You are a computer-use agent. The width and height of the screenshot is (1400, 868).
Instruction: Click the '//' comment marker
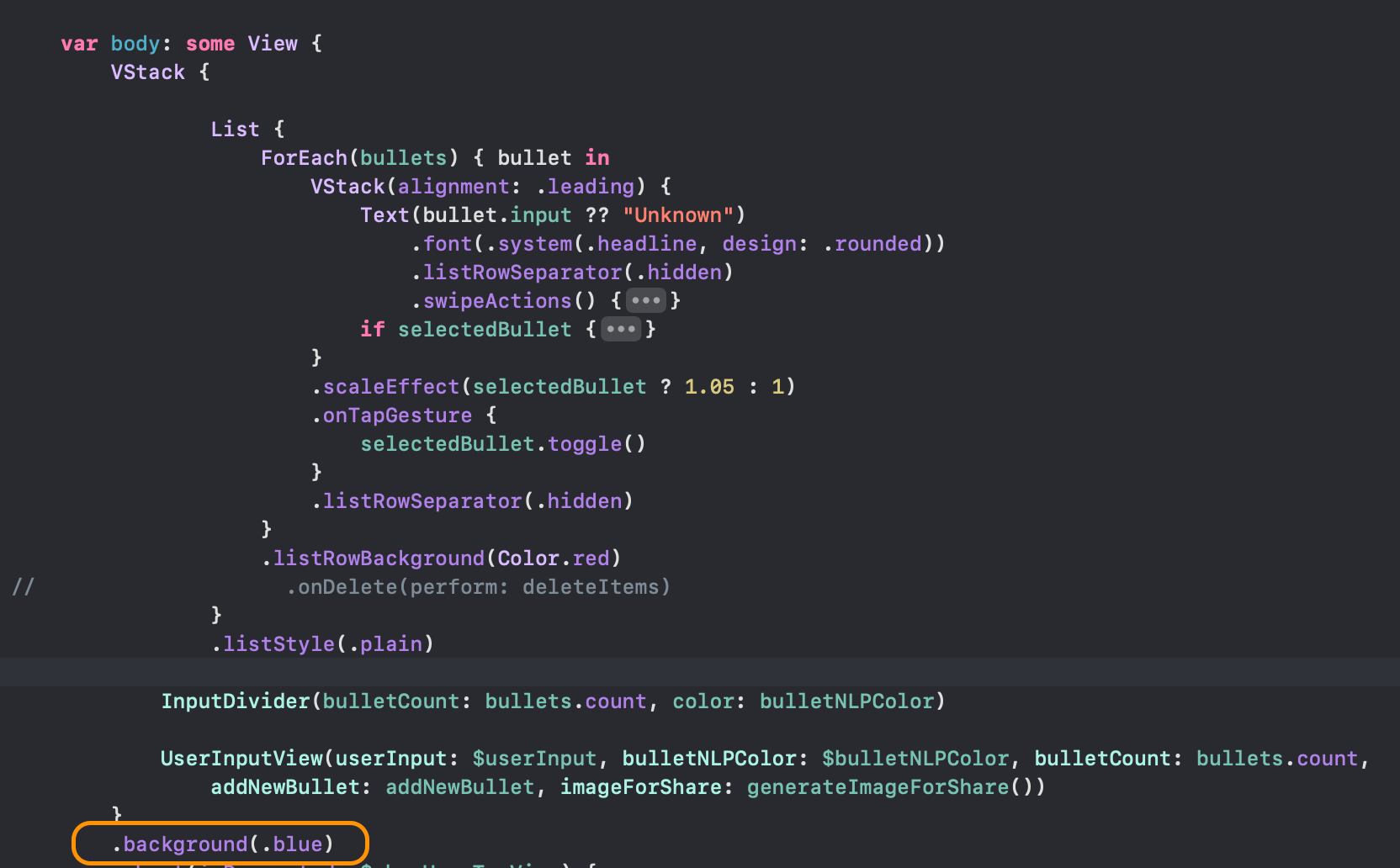point(23,587)
